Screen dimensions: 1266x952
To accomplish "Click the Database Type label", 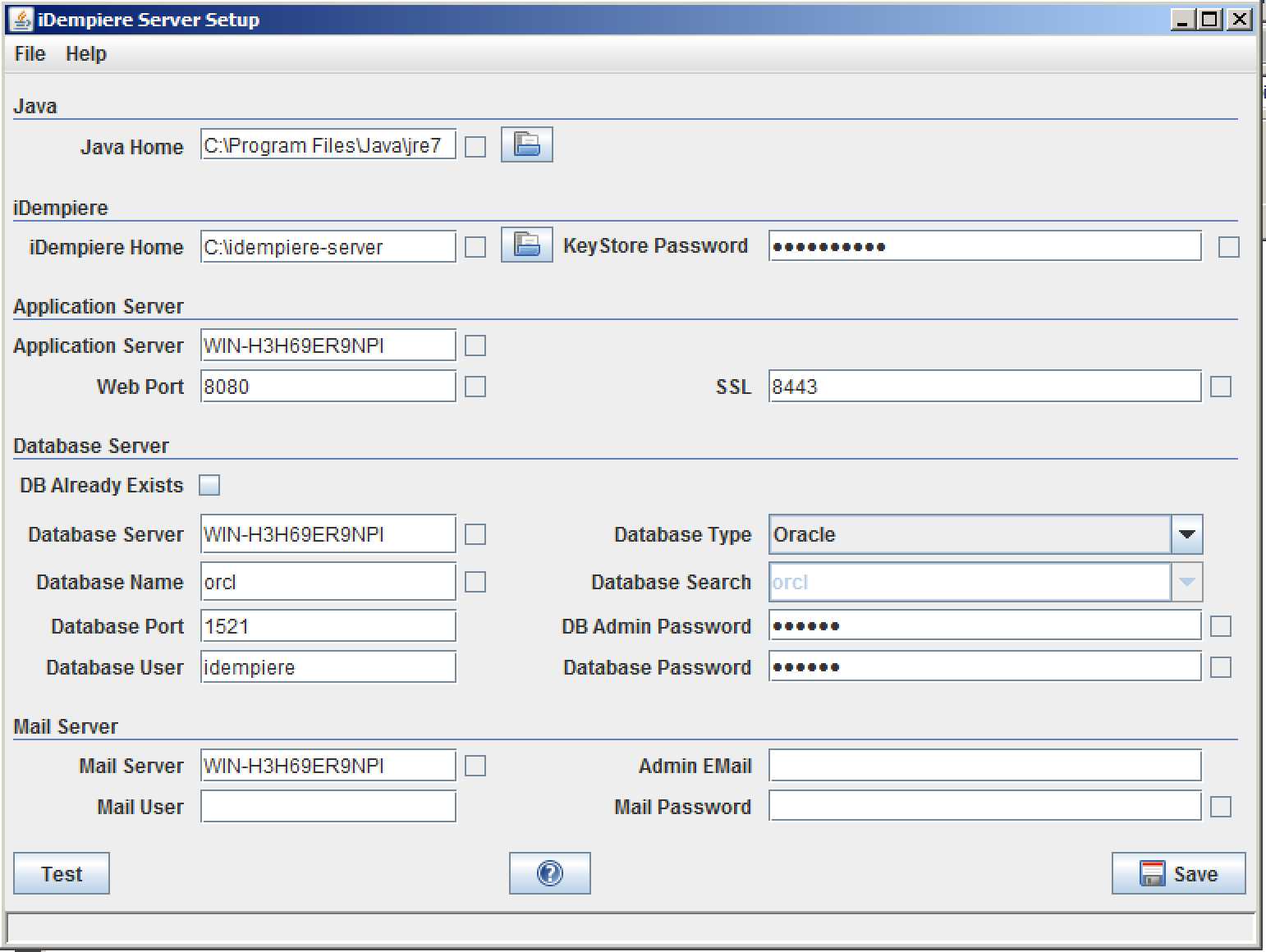I will point(683,535).
